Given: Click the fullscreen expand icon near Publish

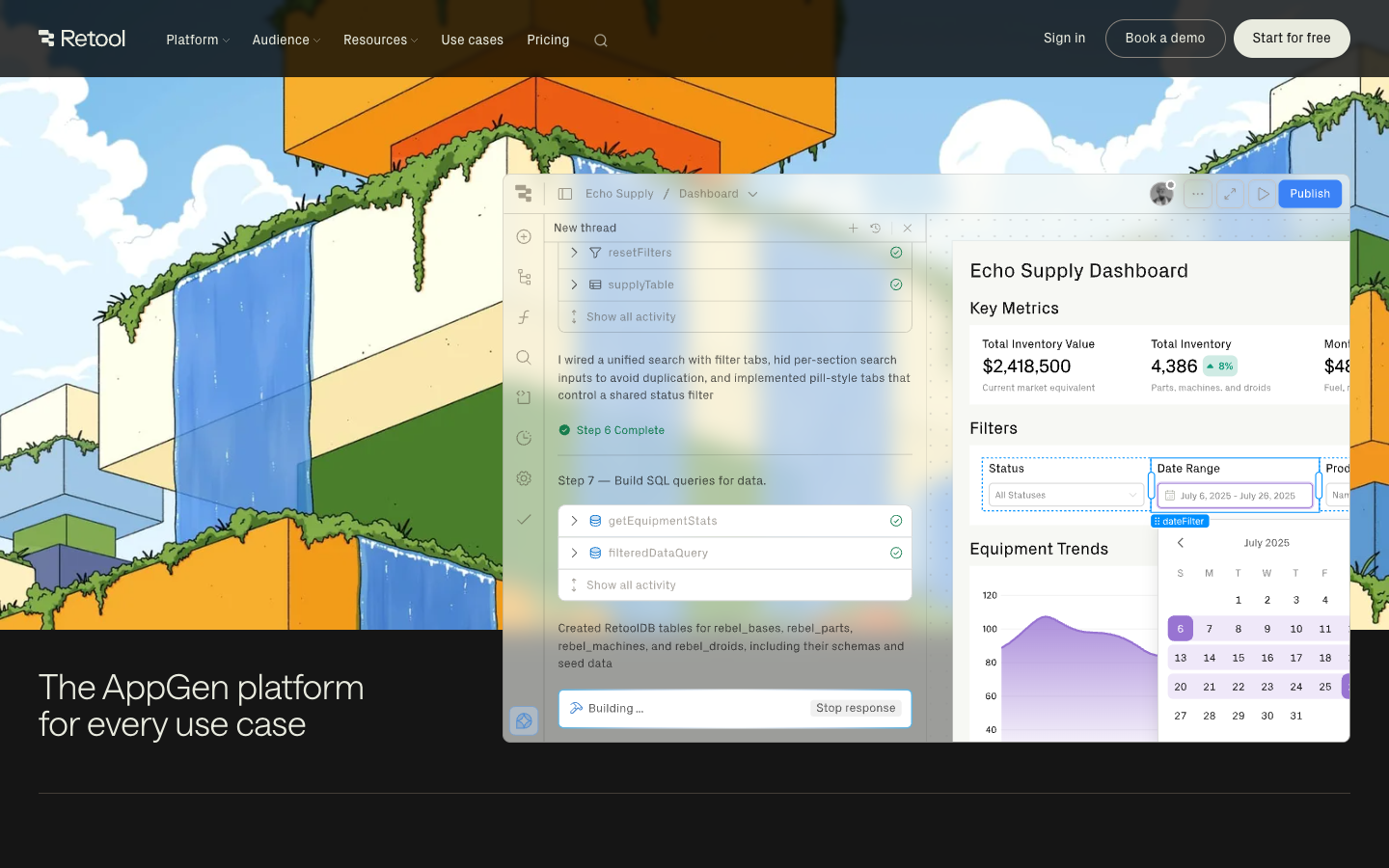Looking at the screenshot, I should (x=1230, y=194).
